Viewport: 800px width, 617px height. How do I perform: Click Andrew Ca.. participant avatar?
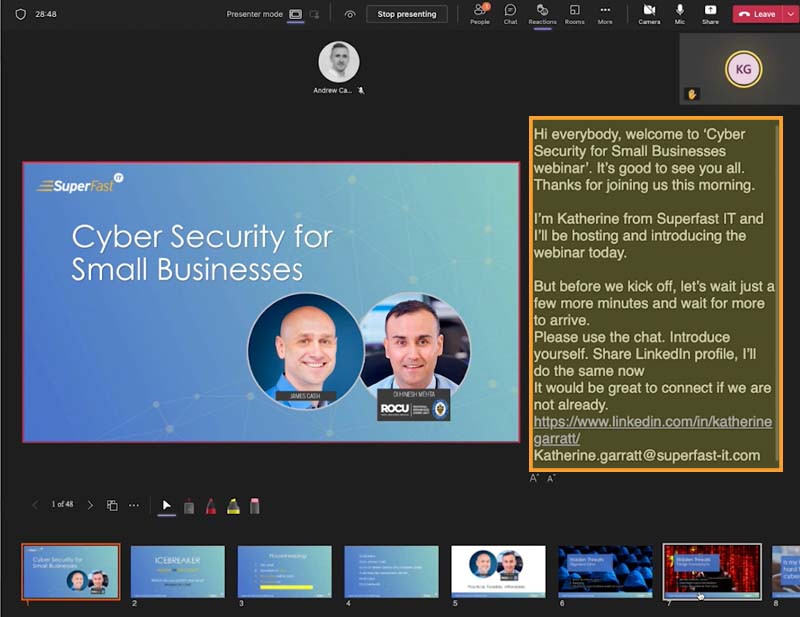click(339, 62)
